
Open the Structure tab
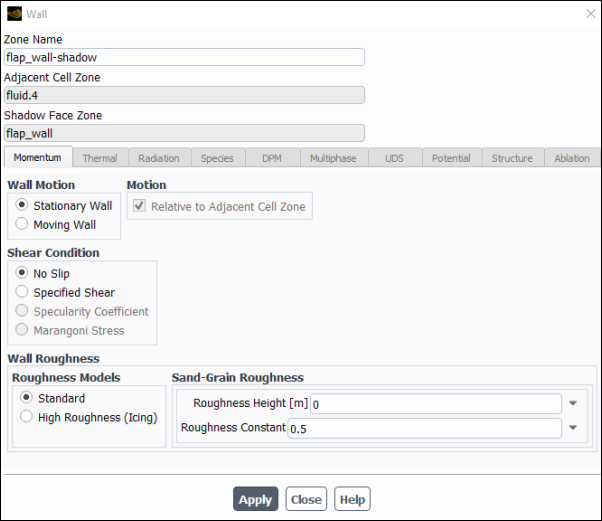(512, 158)
